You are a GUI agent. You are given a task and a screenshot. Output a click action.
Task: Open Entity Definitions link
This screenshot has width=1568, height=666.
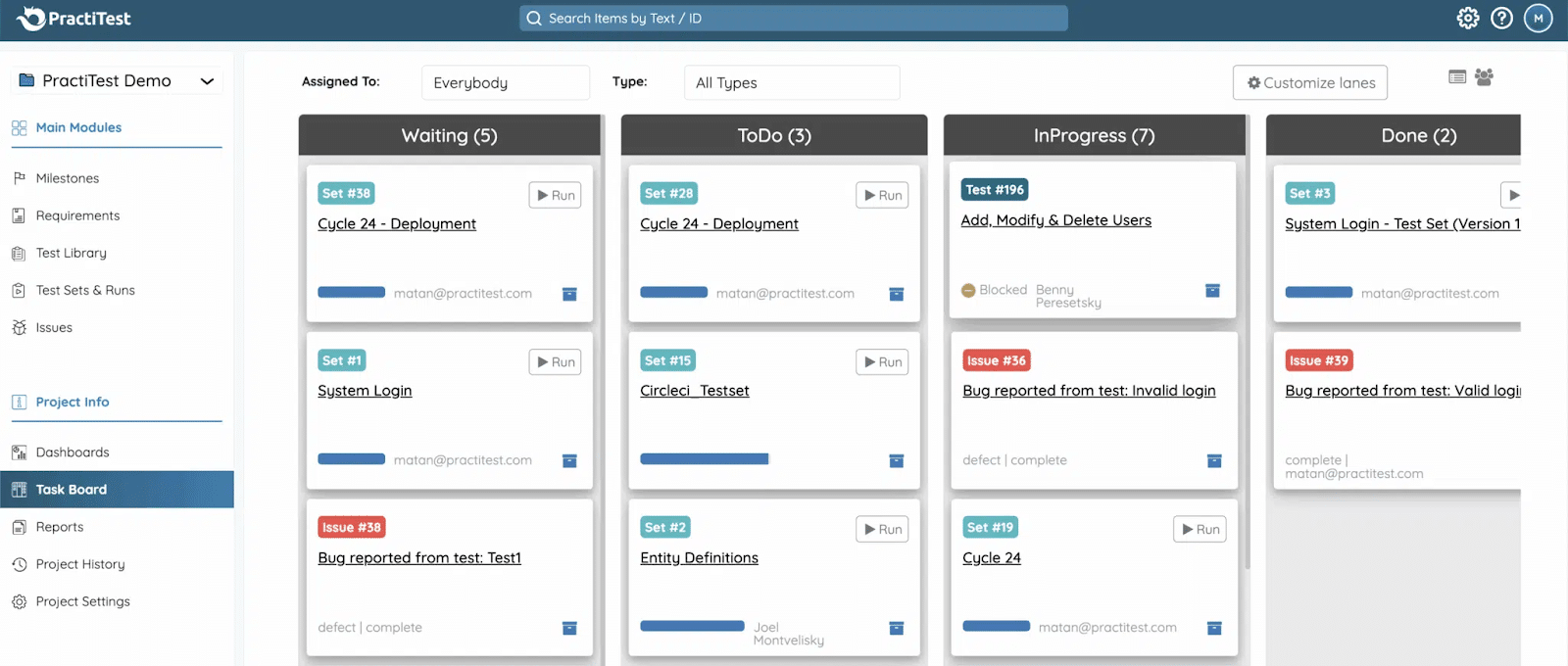pos(700,558)
